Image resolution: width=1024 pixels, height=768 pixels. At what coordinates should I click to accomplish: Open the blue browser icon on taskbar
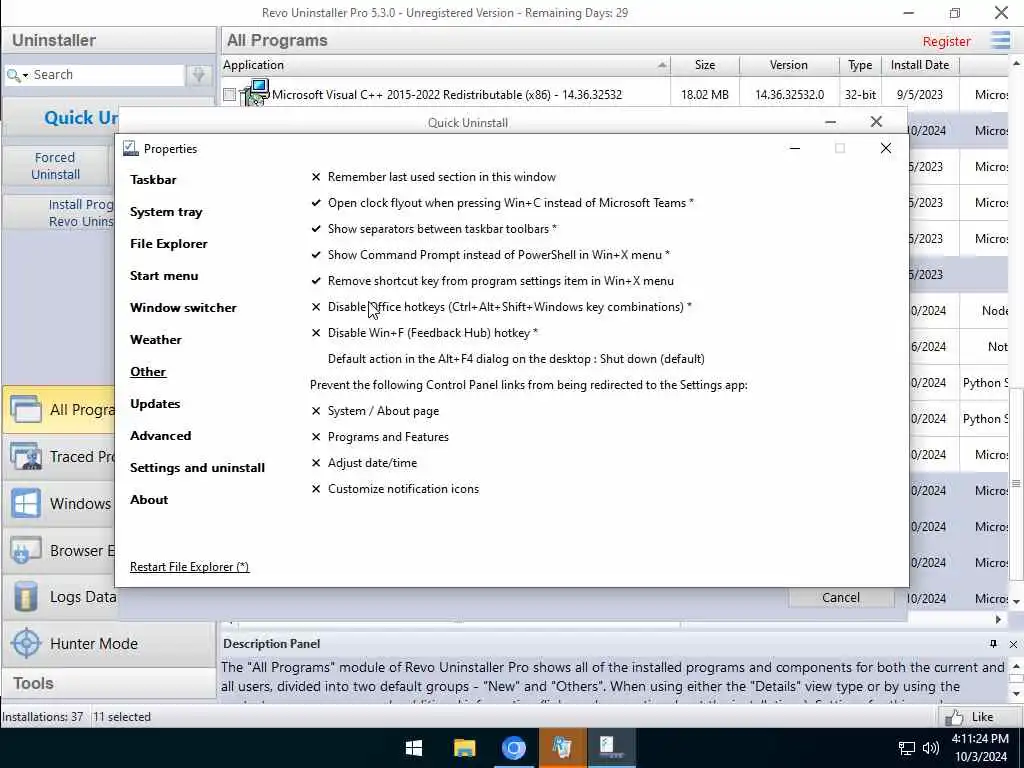pos(514,748)
